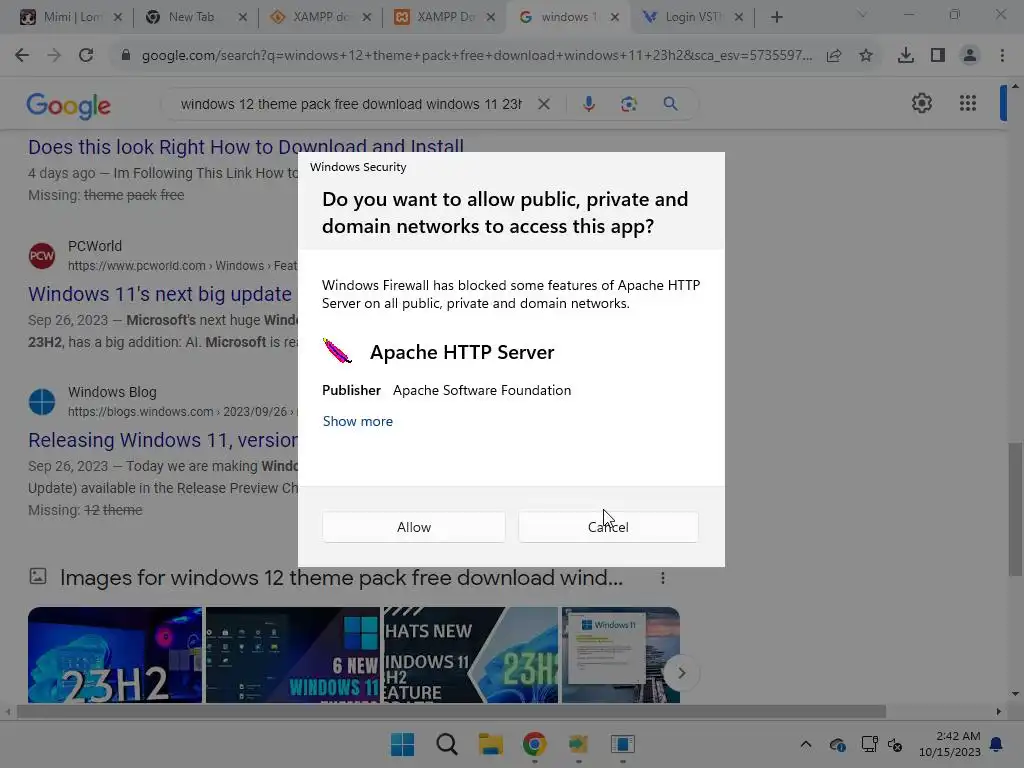
Task: Open the Windows 11's next big update link
Action: pyautogui.click(x=162, y=294)
